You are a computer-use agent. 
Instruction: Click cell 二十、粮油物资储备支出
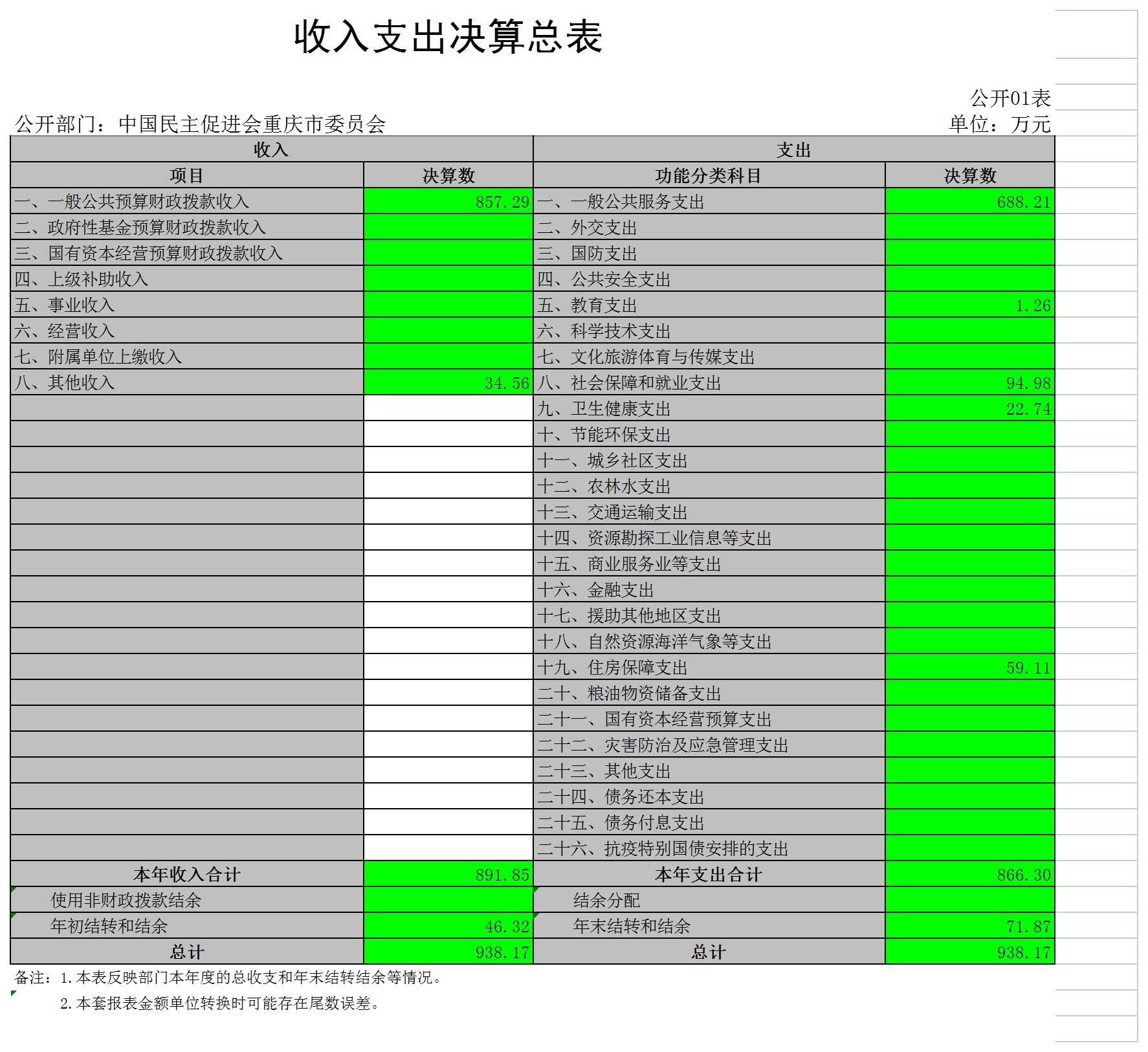click(709, 693)
